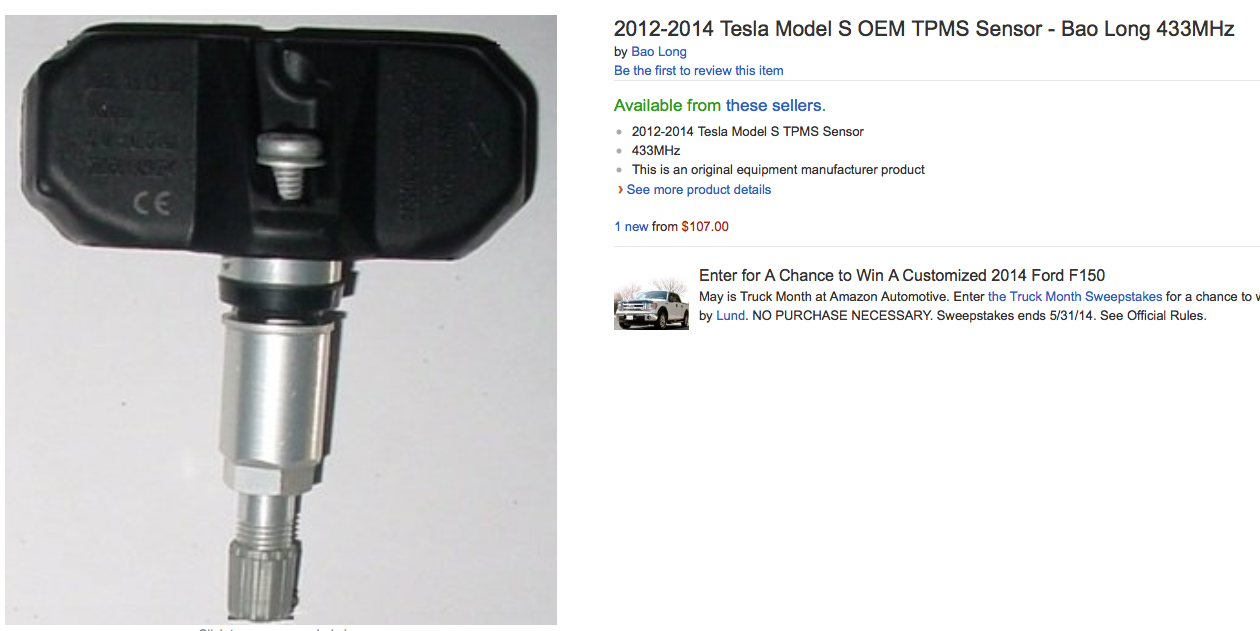Click the original equipment manufacturer bullet text

[x=779, y=170]
